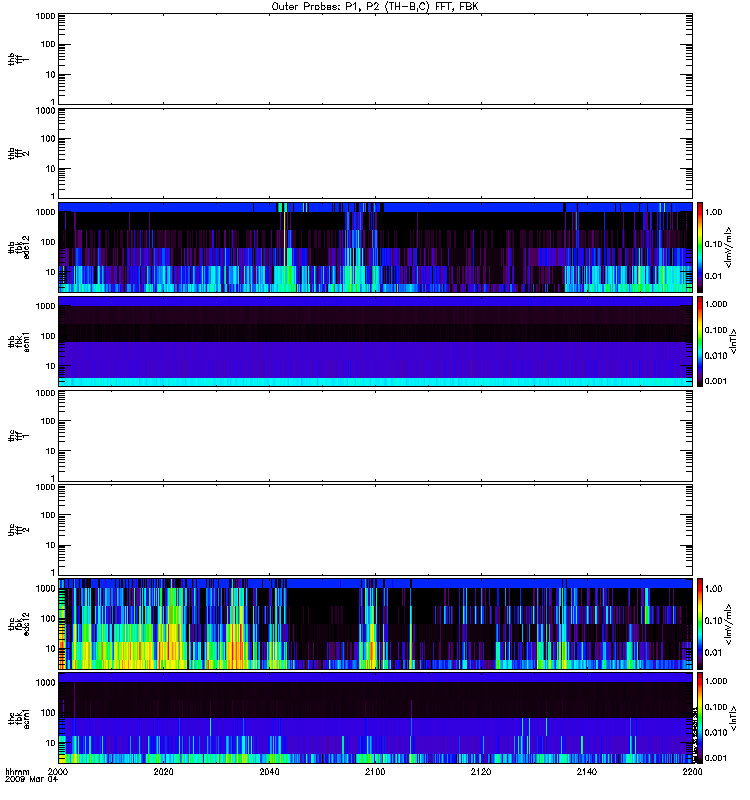Click the '<|mV/m|>' unit label beside thc edc12
This screenshot has width=750, height=800.
pyautogui.click(x=729, y=624)
